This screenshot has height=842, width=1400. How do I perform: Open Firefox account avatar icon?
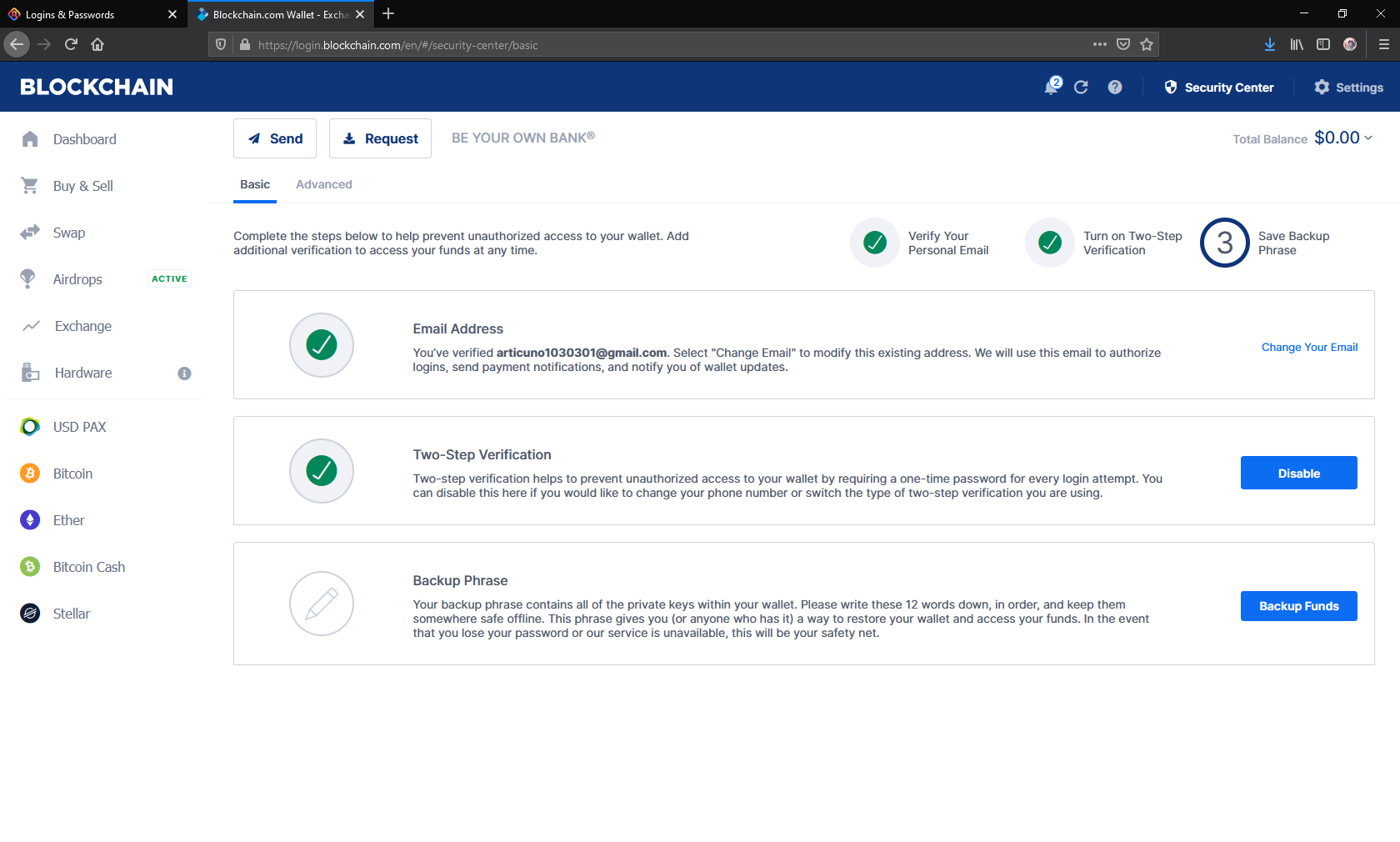[x=1350, y=44]
